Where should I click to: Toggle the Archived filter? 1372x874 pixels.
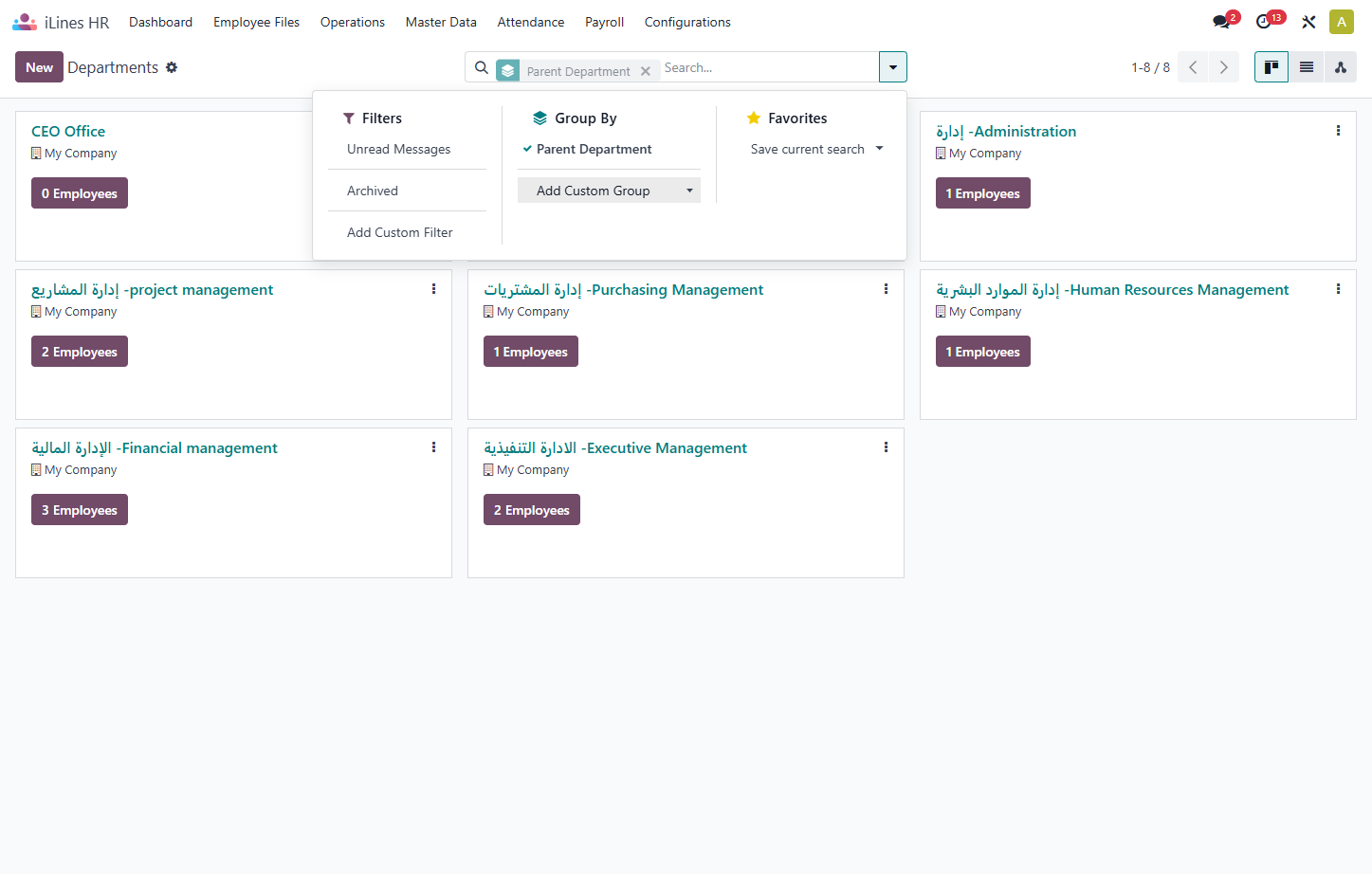click(x=373, y=191)
